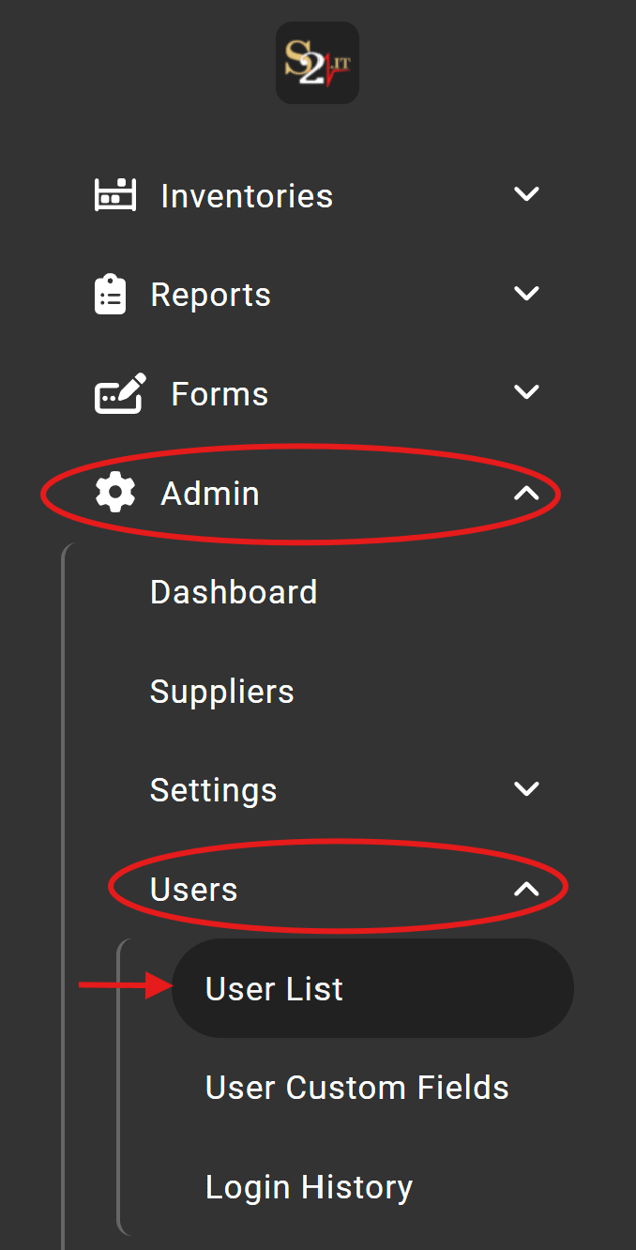
Task: Collapse the Admin section
Action: click(527, 492)
